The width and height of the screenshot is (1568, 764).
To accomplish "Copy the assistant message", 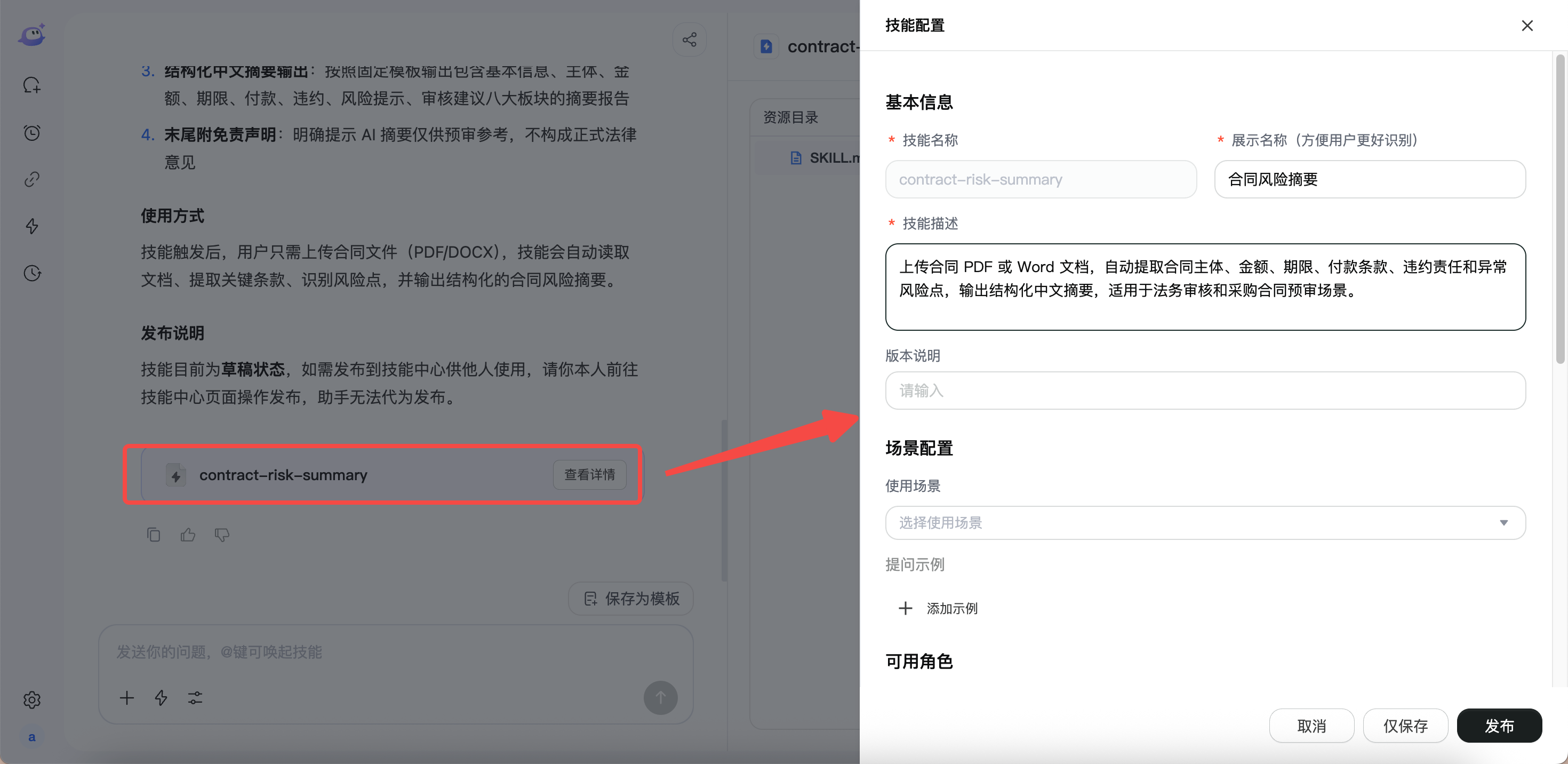I will tap(154, 535).
